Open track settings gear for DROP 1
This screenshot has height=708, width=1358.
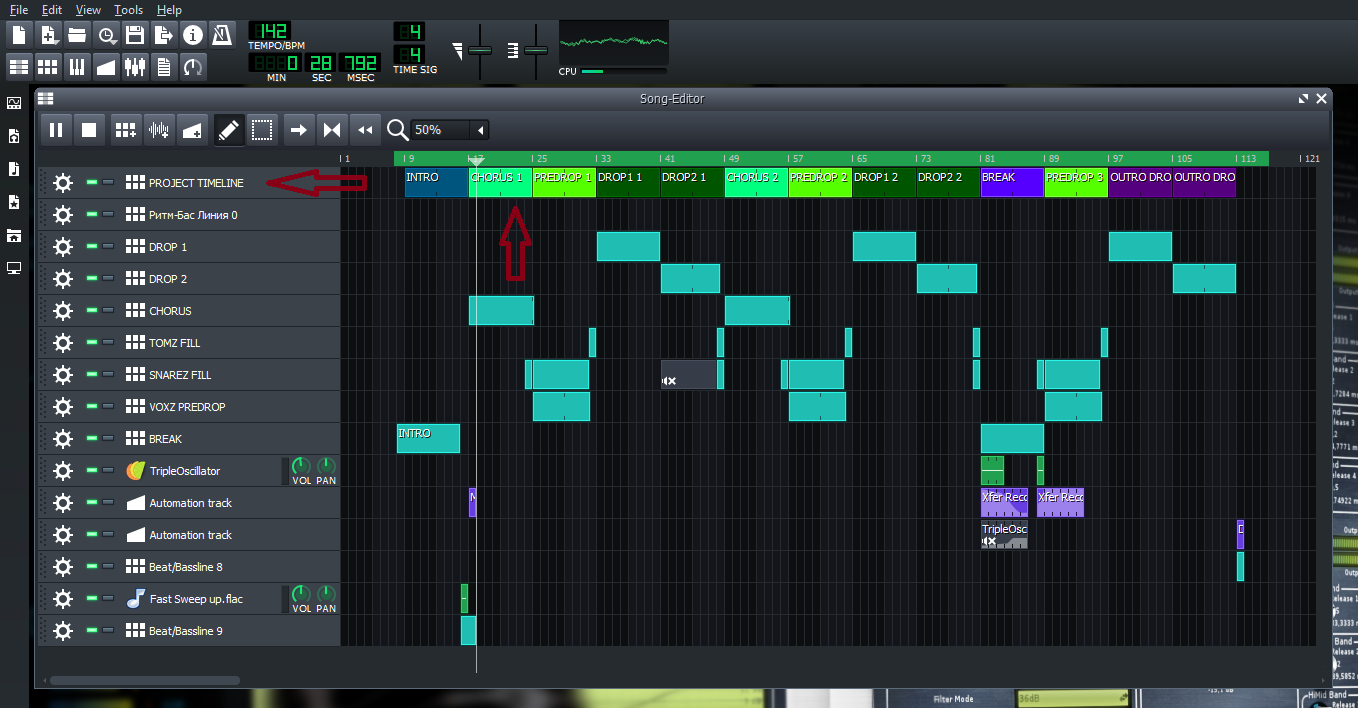tap(63, 246)
